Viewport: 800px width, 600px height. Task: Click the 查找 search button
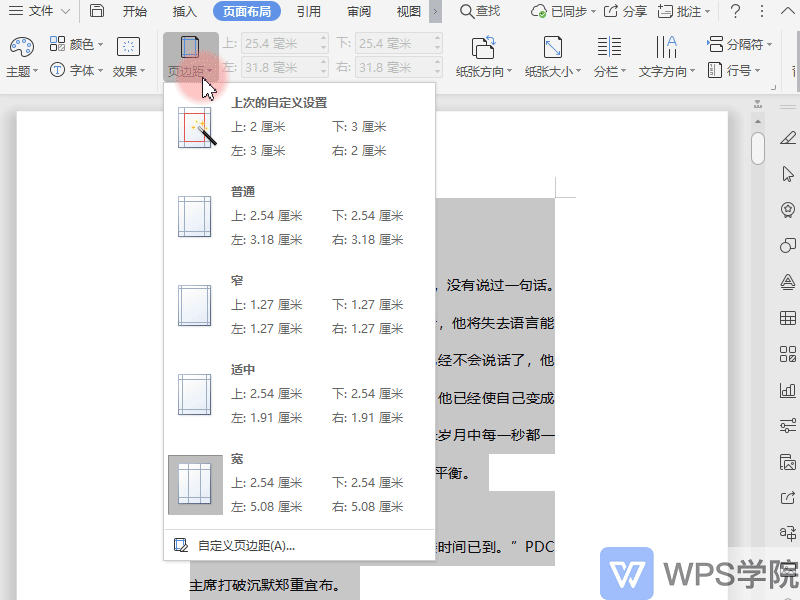pos(480,11)
